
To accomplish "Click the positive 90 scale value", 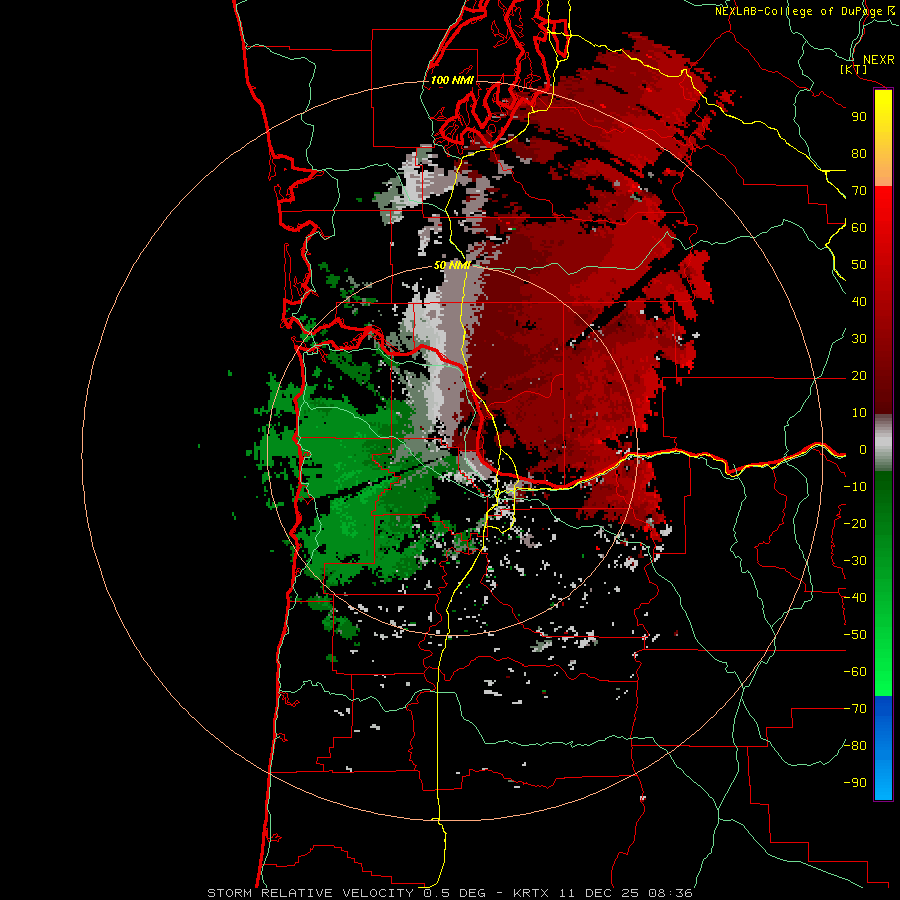I will [x=859, y=117].
